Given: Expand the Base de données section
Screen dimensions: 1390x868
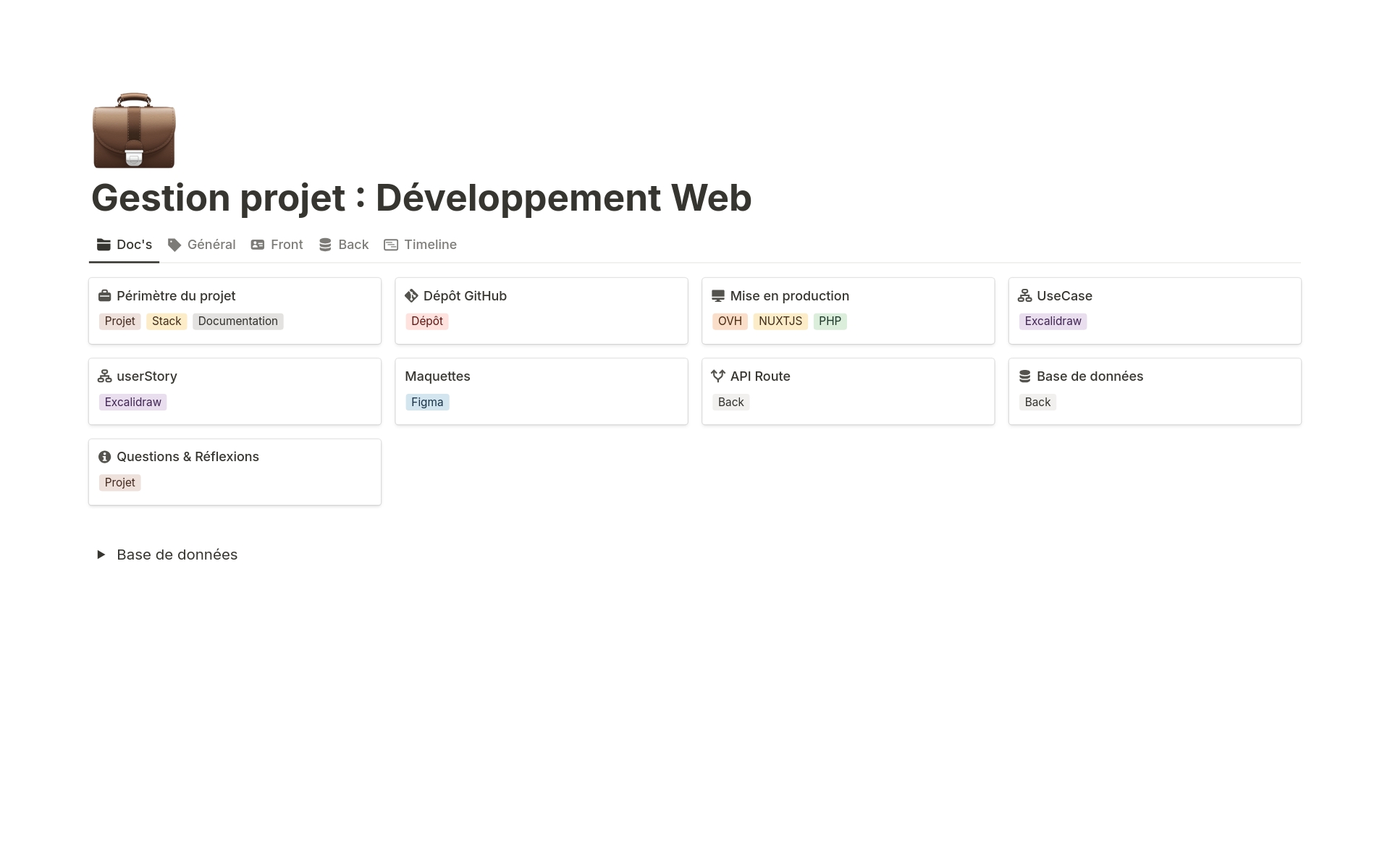Looking at the screenshot, I should pos(101,555).
